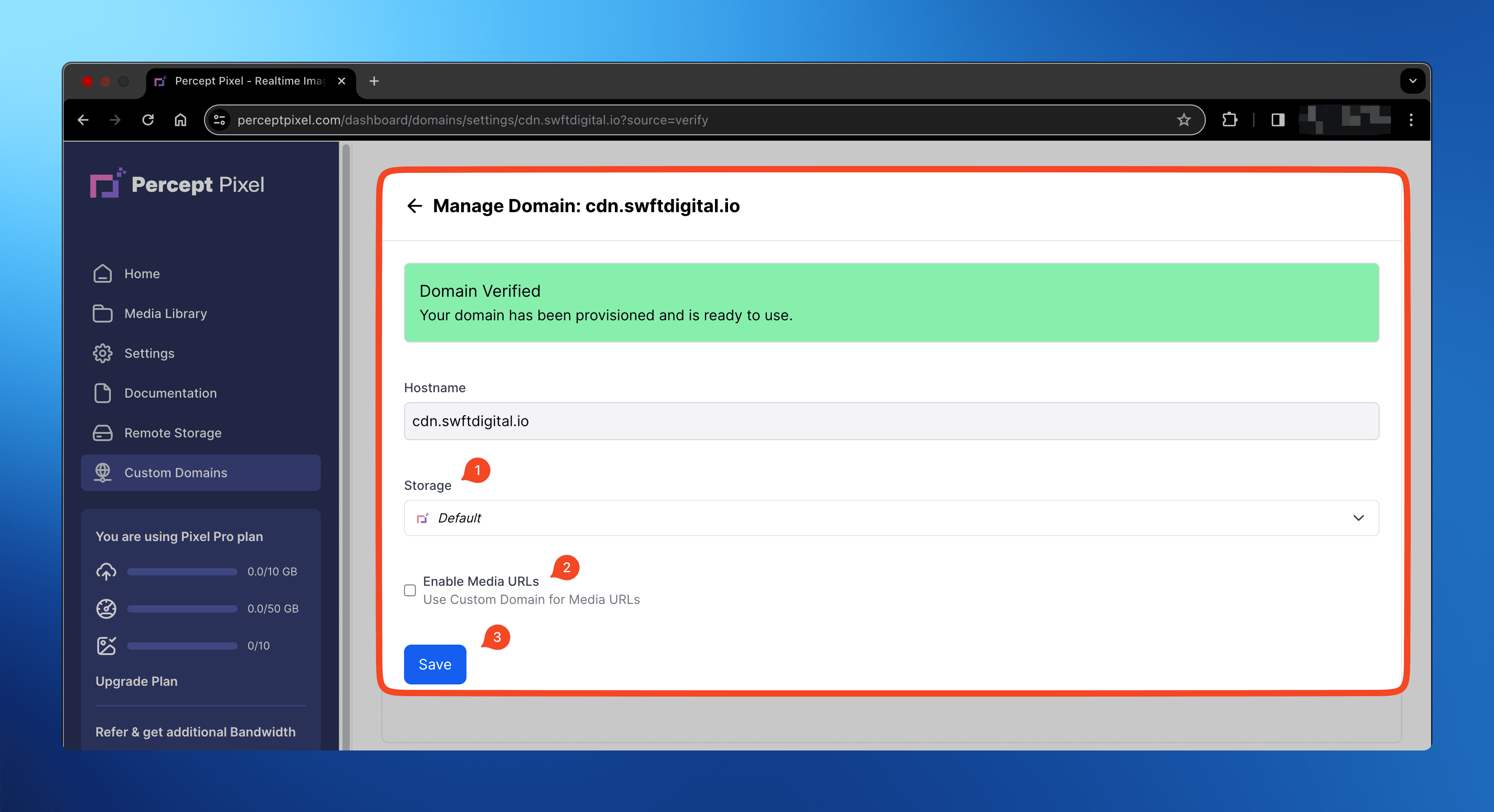Screen dimensions: 1494x812
Task: Click the Media Library icon
Action: pos(103,312)
